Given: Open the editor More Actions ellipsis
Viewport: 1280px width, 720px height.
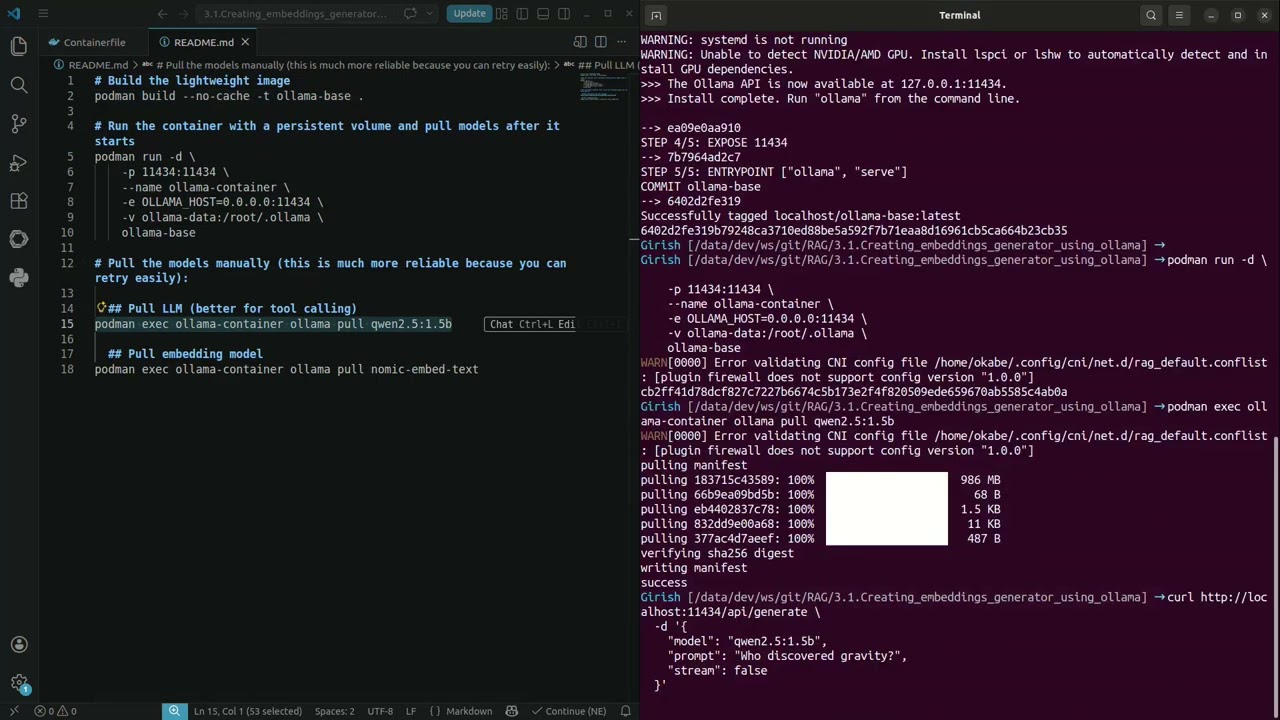Looking at the screenshot, I should 622,42.
